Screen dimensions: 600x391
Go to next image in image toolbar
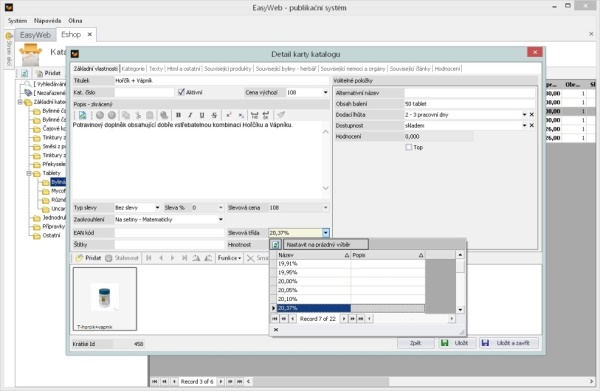click(x=173, y=258)
